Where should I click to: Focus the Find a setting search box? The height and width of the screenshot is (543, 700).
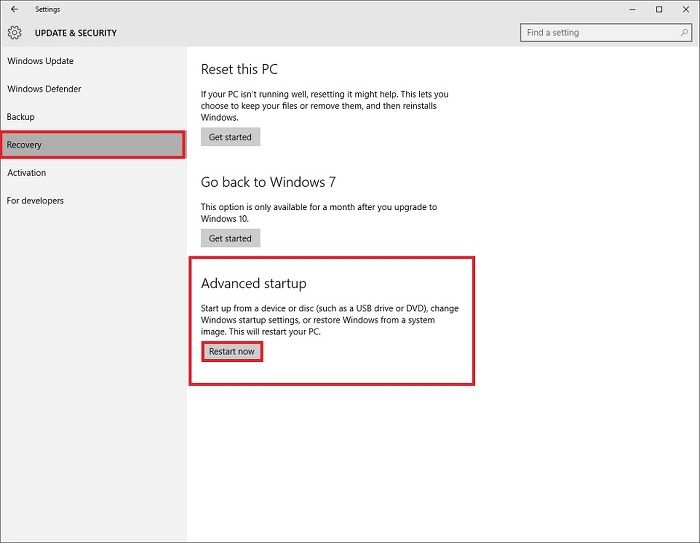click(x=606, y=33)
